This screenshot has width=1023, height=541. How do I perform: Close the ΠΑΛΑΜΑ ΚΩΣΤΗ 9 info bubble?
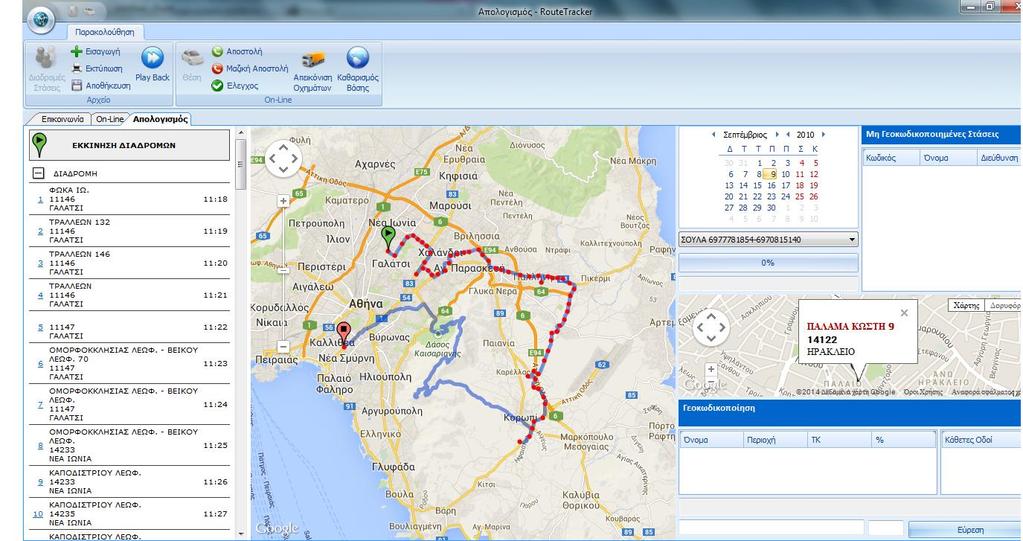pos(904,313)
